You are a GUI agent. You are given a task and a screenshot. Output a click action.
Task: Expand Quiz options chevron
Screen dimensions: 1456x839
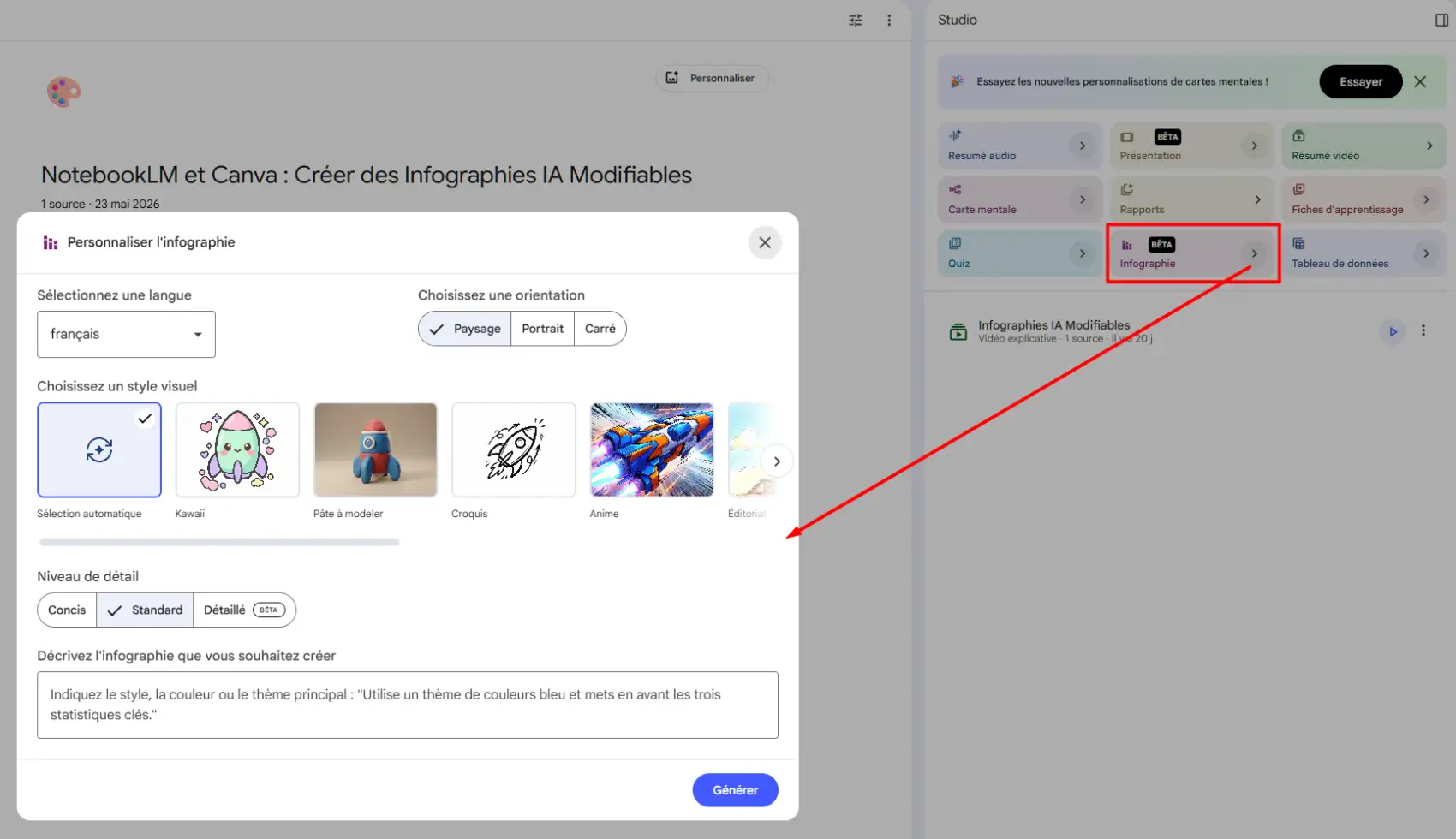coord(1083,253)
